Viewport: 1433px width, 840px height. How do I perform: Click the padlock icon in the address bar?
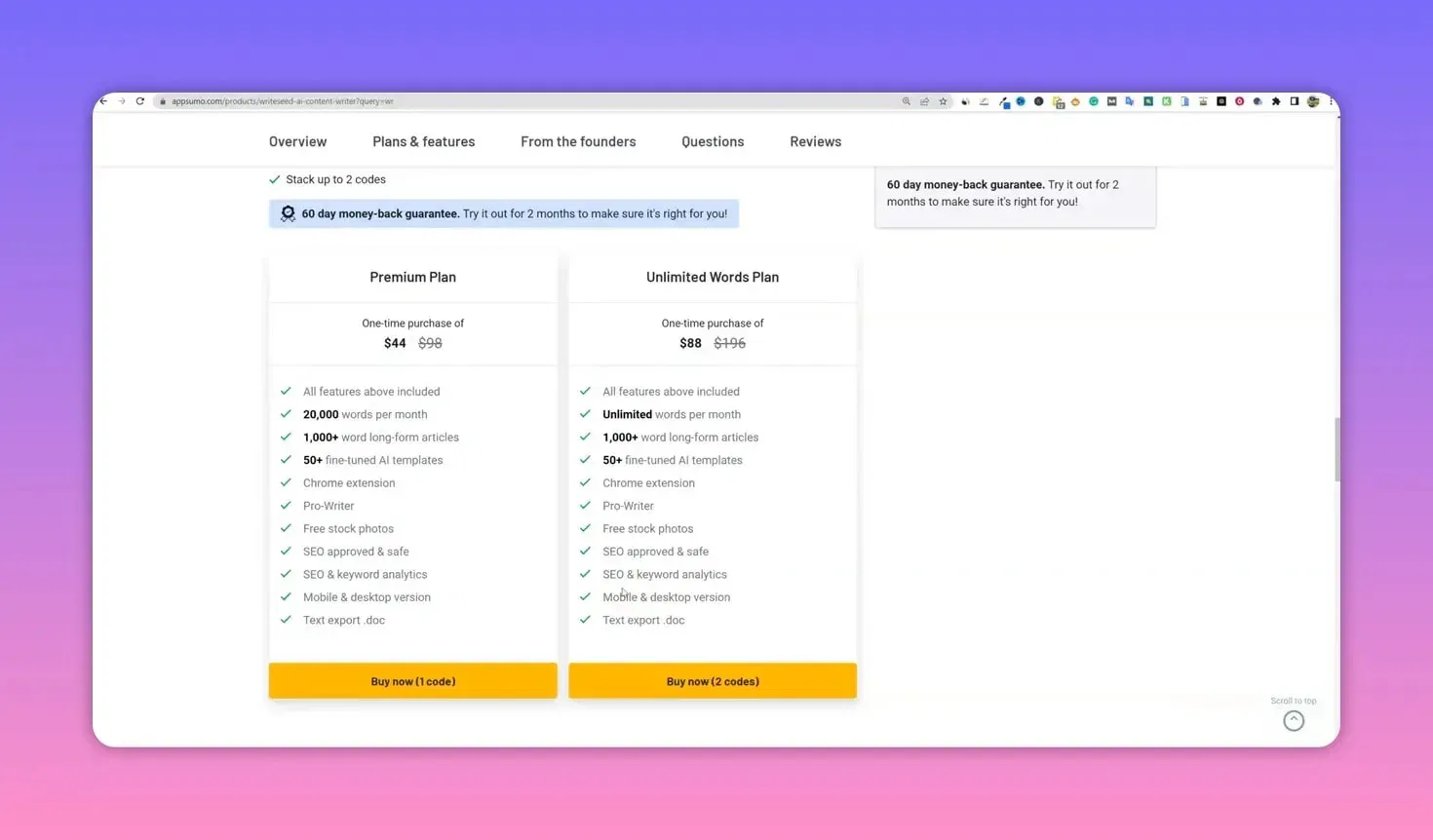[x=162, y=101]
